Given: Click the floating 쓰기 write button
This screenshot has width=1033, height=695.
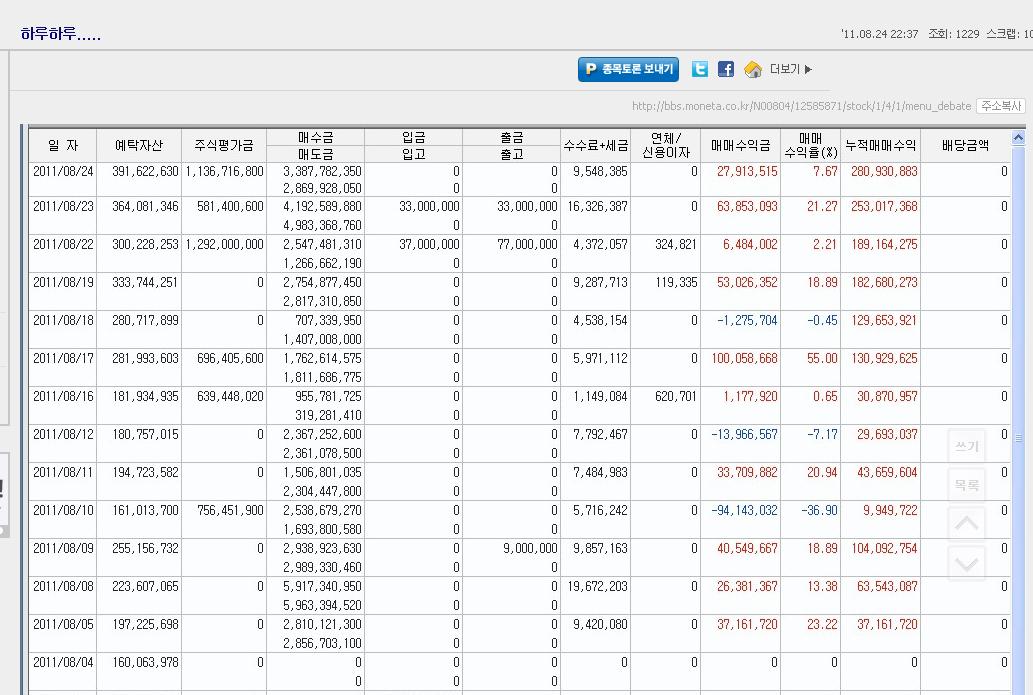Looking at the screenshot, I should 966,447.
